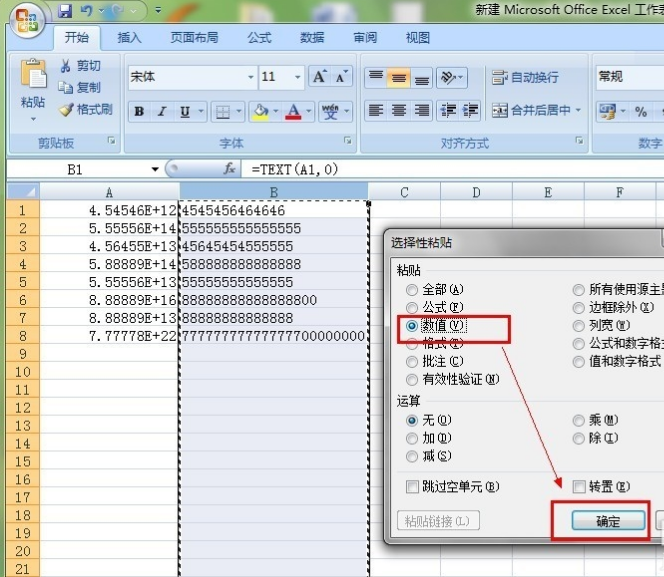Select column A header
Image resolution: width=664 pixels, height=577 pixels.
point(110,192)
